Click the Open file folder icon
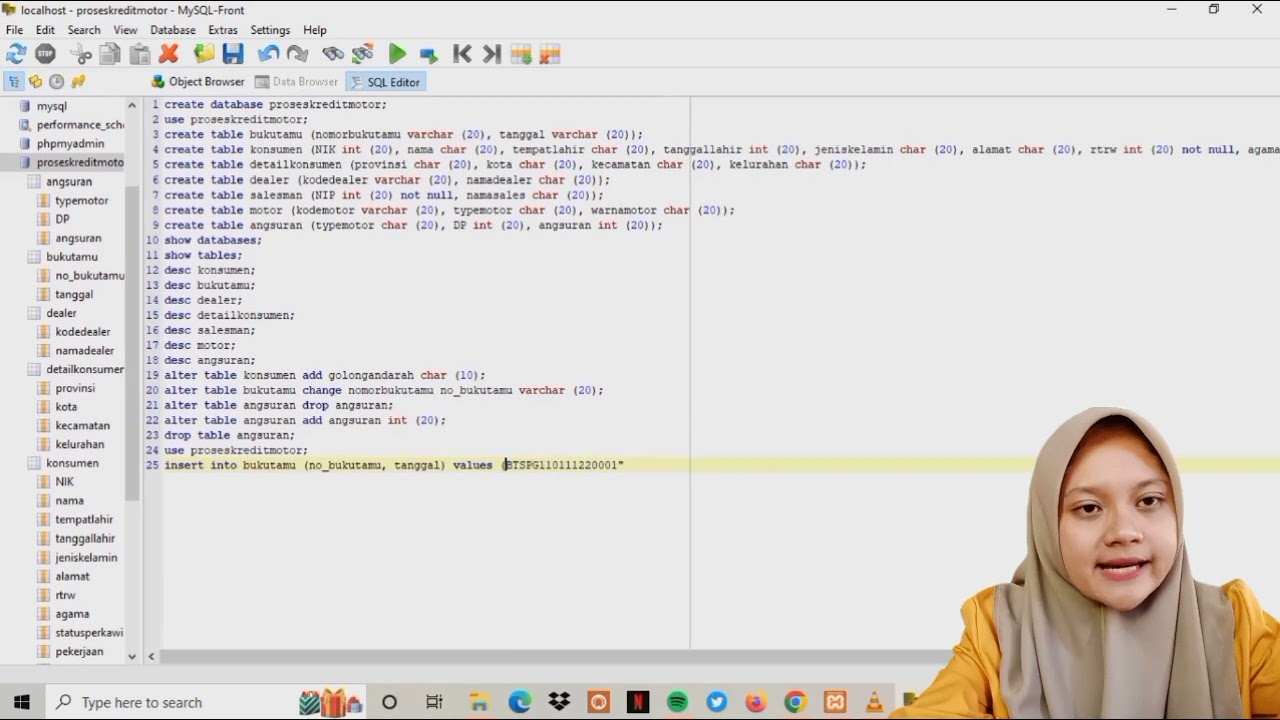The image size is (1280, 720). 204,54
